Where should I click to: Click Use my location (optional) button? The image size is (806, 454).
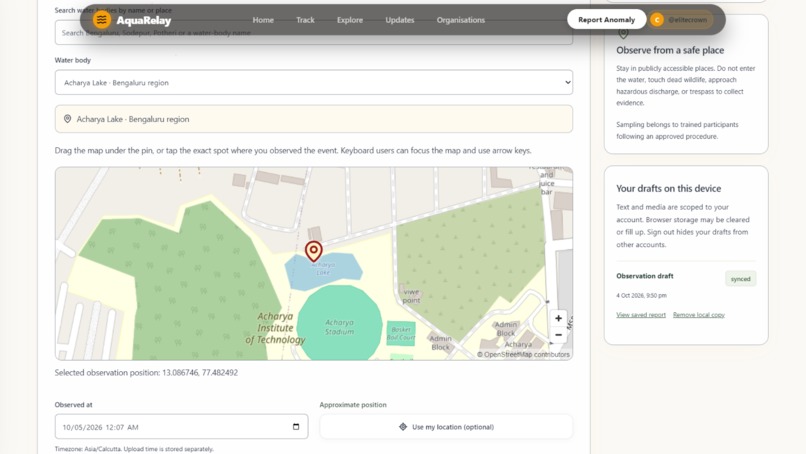pyautogui.click(x=446, y=427)
